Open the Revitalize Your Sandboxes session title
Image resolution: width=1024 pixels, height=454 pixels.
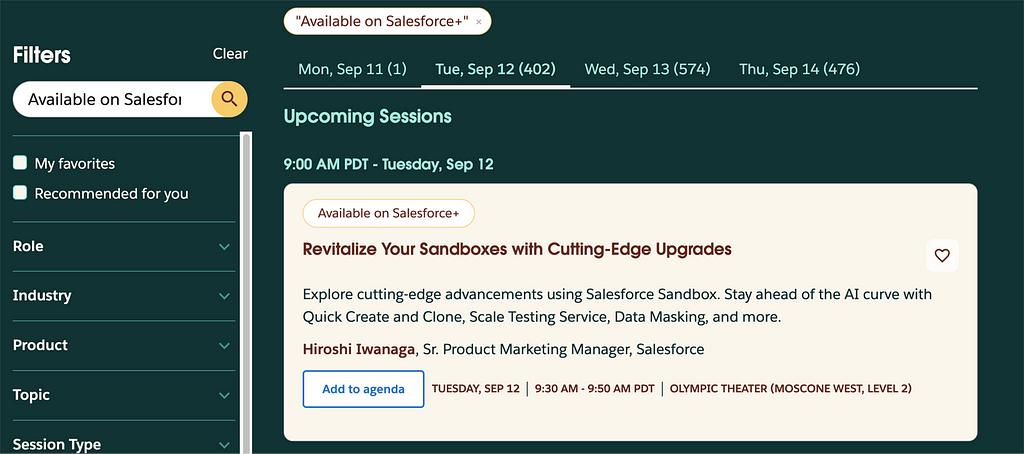517,249
